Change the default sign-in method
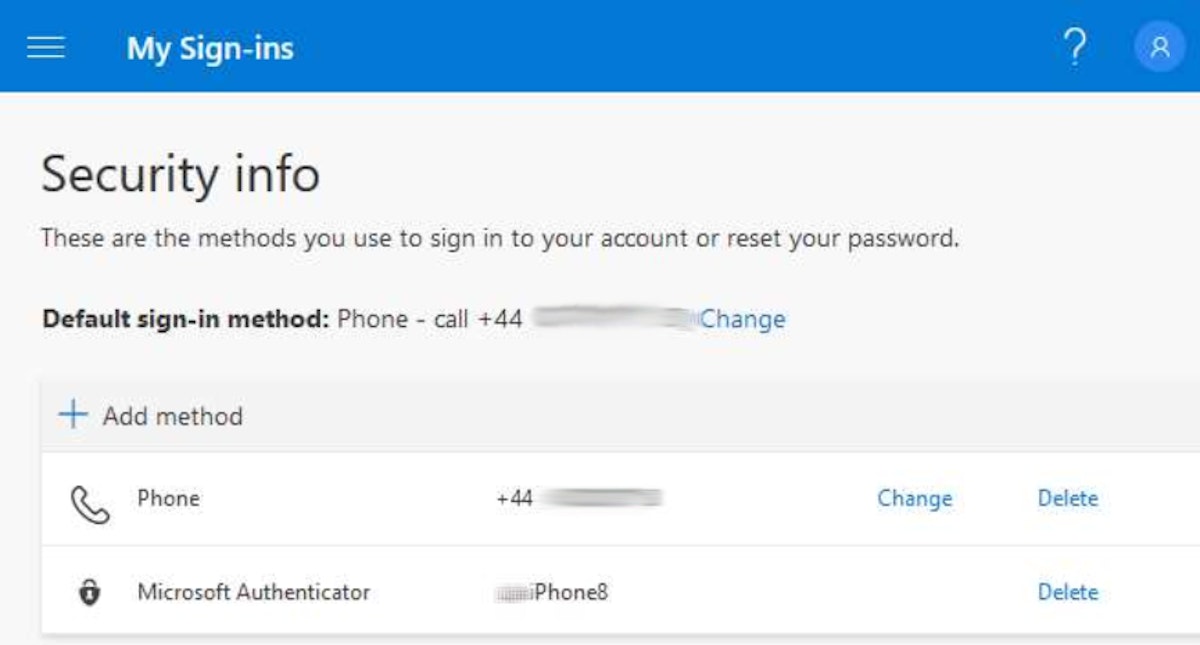Viewport: 1200px width, 645px height. pyautogui.click(x=741, y=319)
